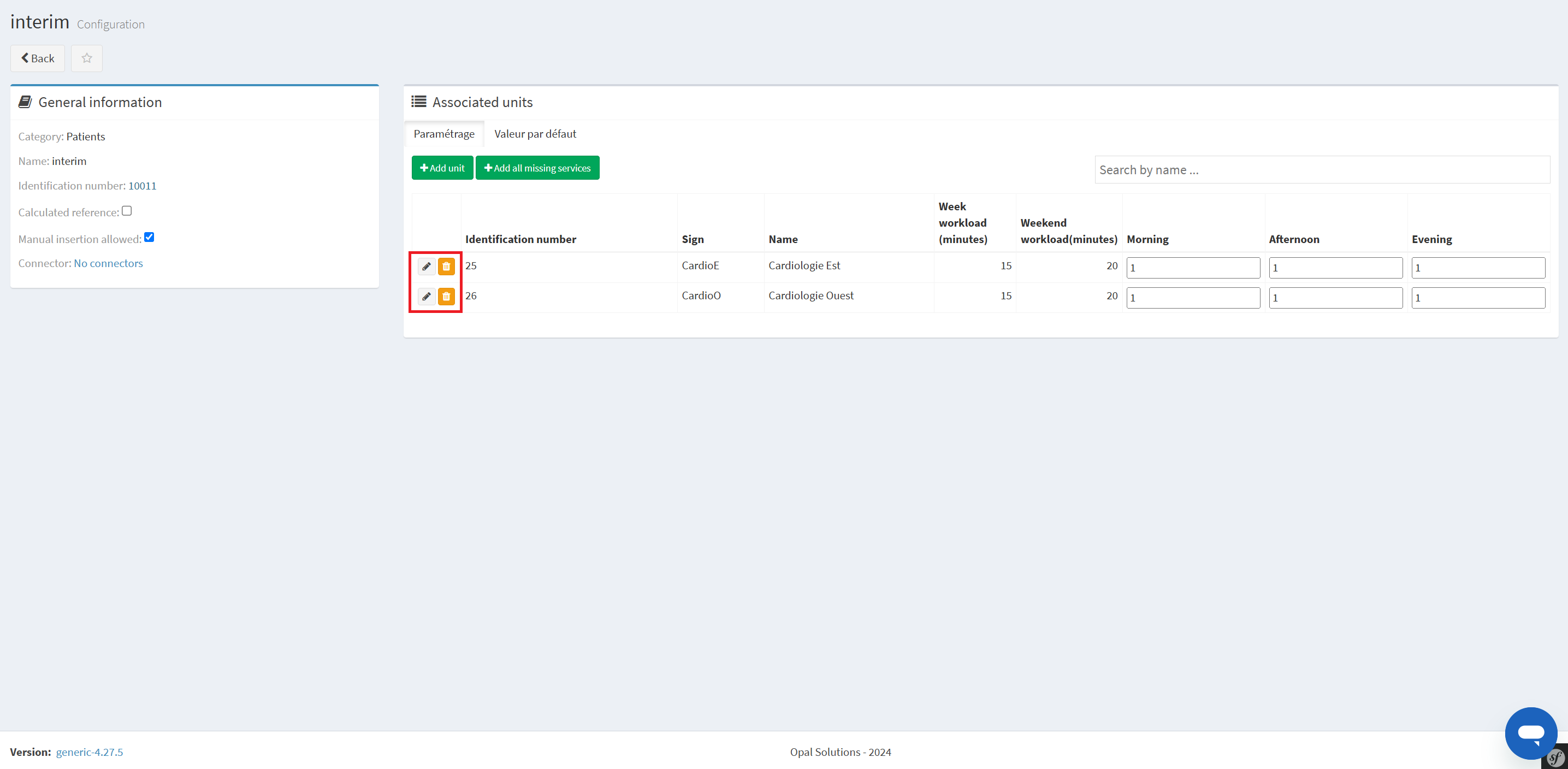The width and height of the screenshot is (1568, 769).
Task: Click Afternoon field for Cardiologie Est
Action: click(1335, 268)
